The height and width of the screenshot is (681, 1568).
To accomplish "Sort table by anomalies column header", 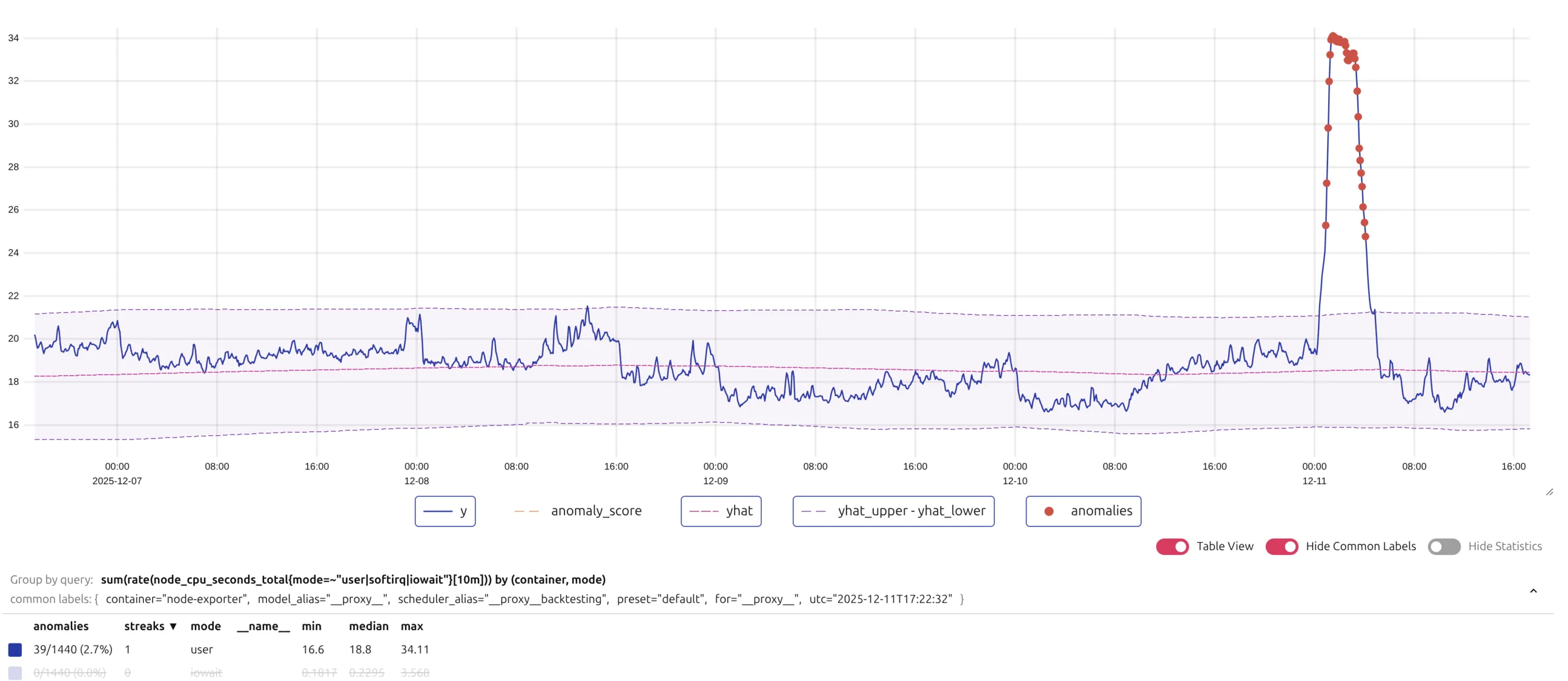I will click(61, 626).
